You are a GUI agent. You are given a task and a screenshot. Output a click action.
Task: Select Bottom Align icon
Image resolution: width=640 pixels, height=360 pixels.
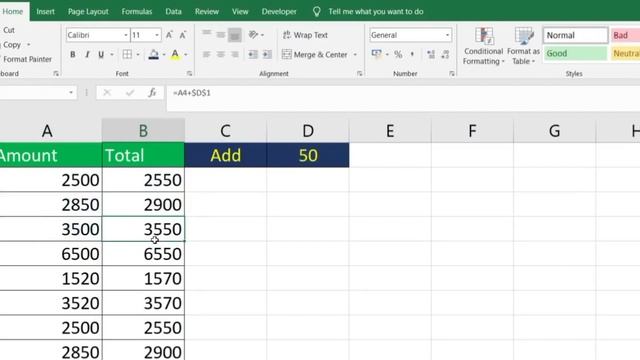pyautogui.click(x=235, y=35)
